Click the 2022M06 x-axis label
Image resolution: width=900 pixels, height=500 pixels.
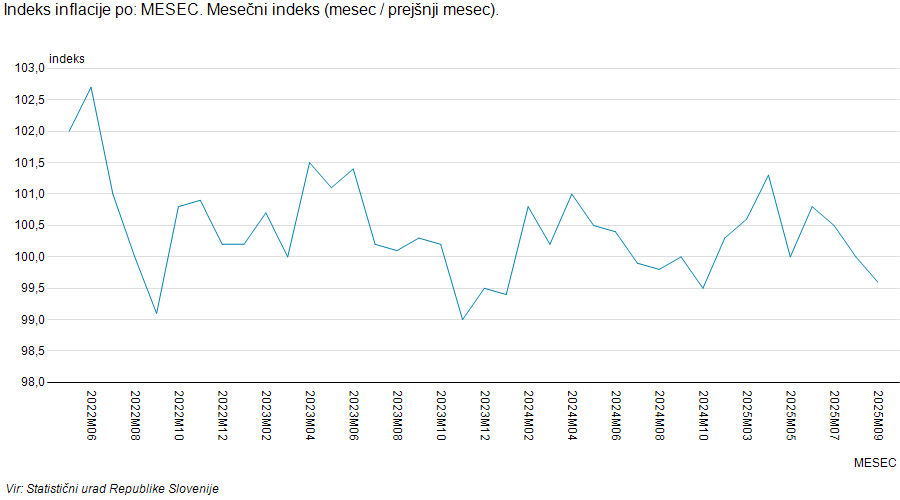91,417
